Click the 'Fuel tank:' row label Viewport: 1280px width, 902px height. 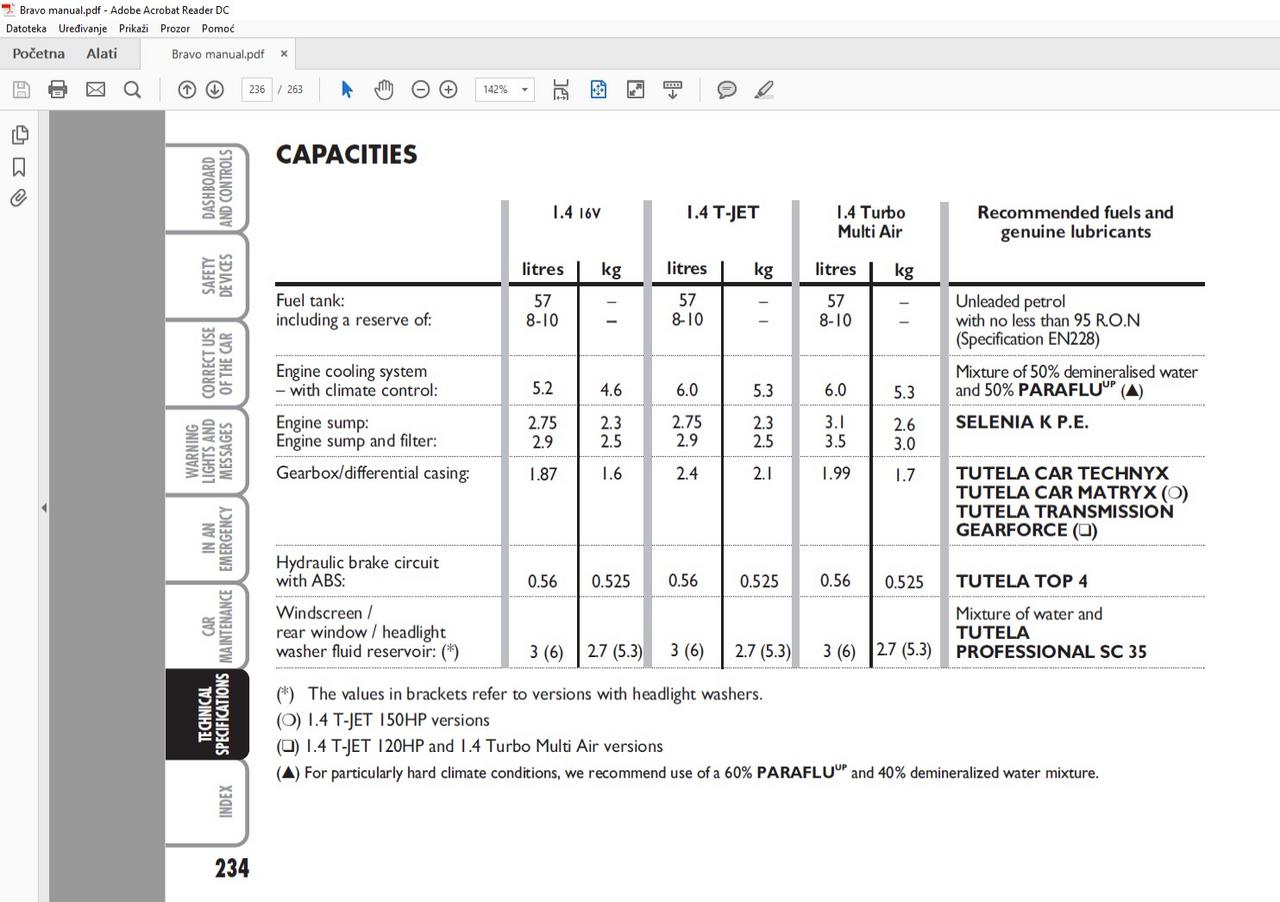(310, 300)
